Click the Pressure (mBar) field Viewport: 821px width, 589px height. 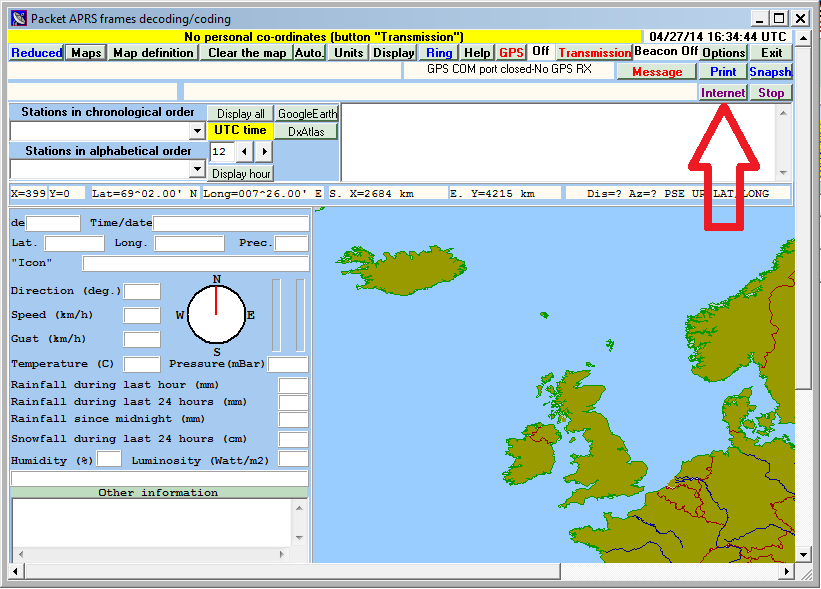[x=288, y=364]
